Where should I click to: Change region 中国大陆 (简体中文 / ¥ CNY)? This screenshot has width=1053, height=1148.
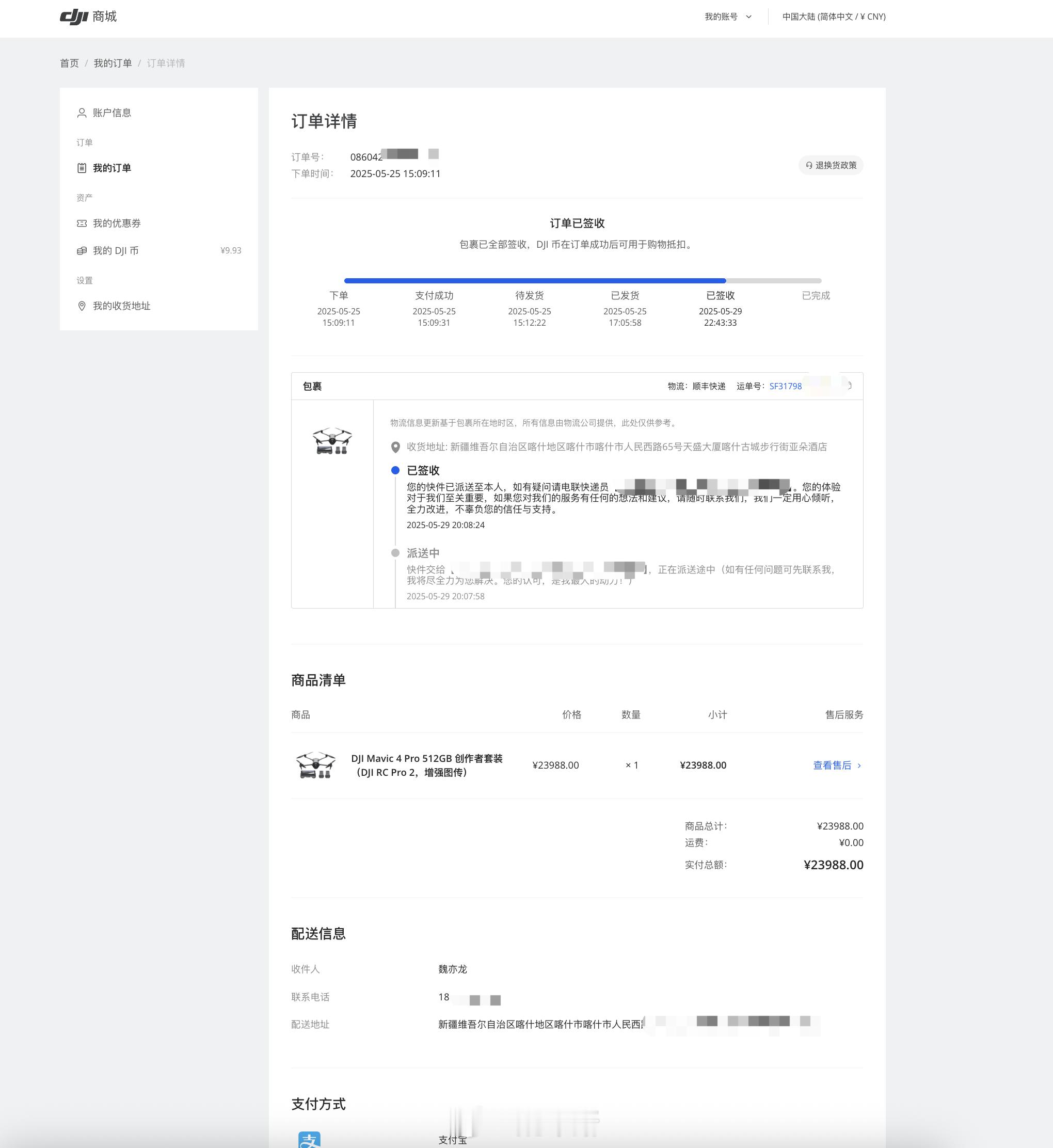click(x=834, y=17)
